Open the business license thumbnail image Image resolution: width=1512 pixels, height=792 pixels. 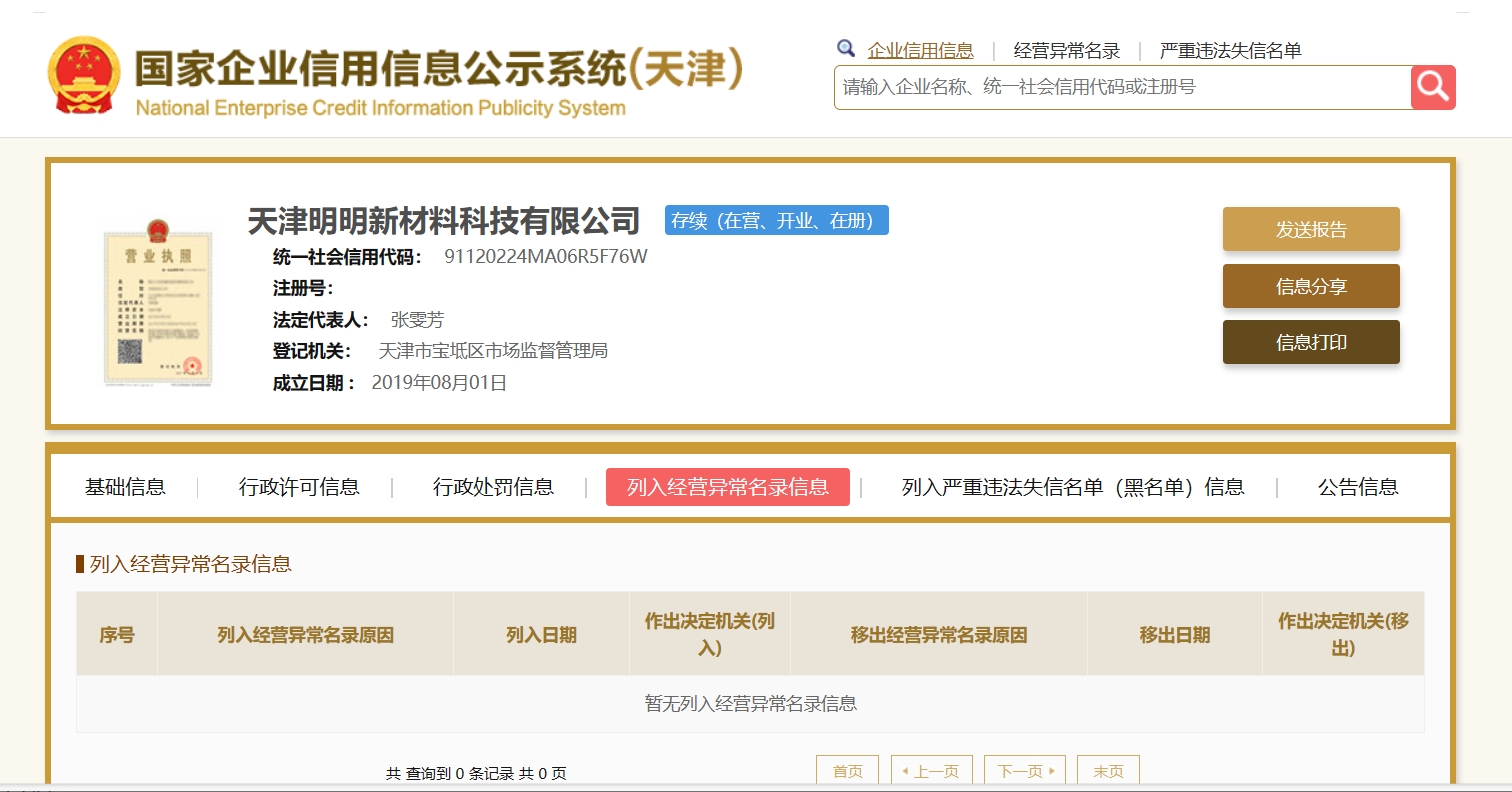pyautogui.click(x=158, y=301)
